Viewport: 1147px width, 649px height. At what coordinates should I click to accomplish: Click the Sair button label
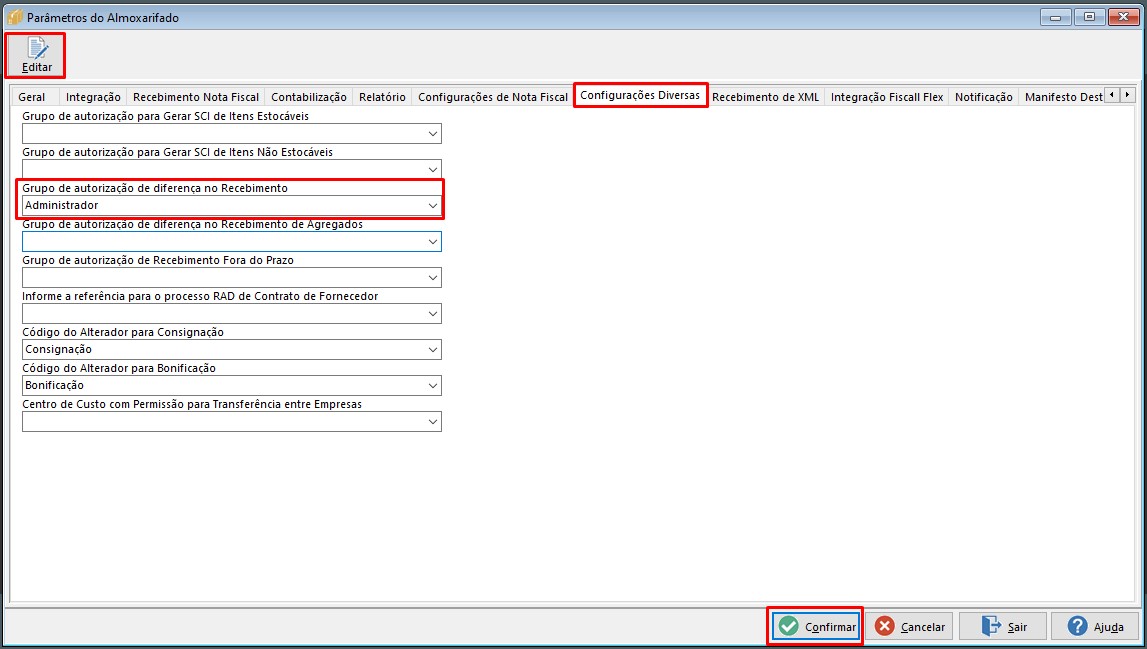coord(1017,627)
